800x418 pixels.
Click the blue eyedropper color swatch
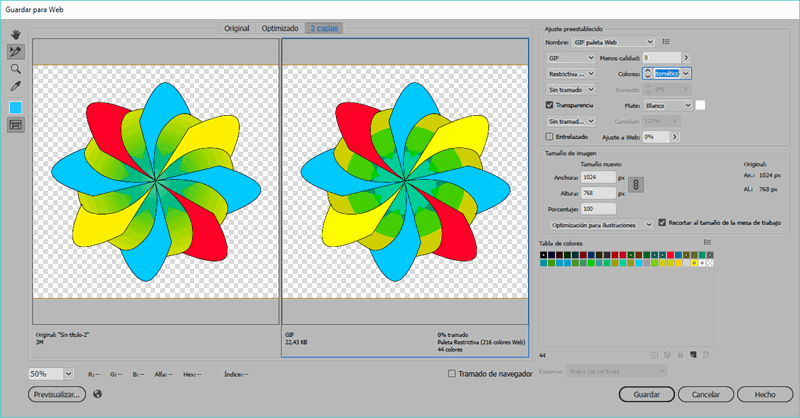tap(16, 107)
